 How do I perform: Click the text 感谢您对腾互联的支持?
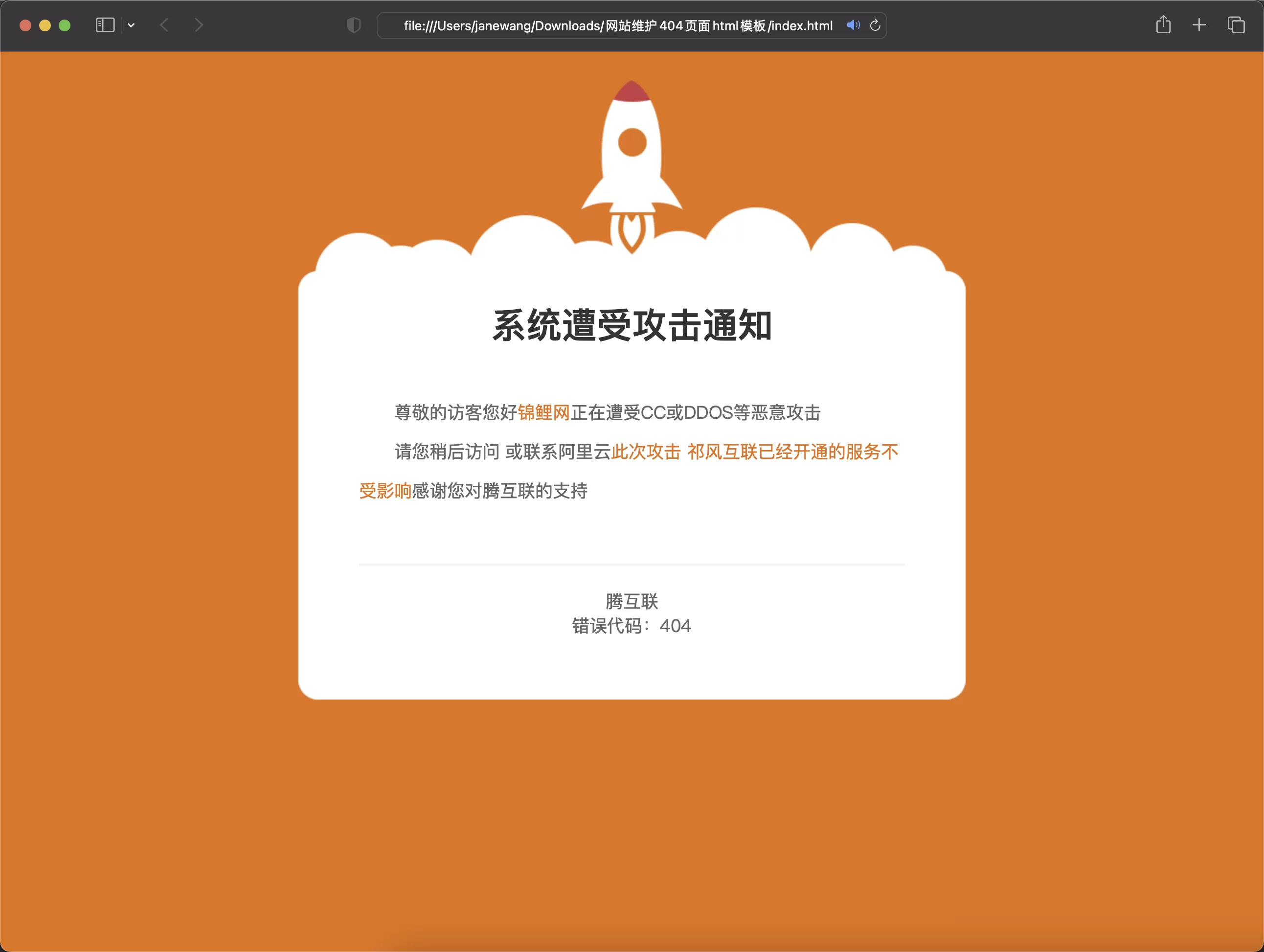tap(499, 491)
